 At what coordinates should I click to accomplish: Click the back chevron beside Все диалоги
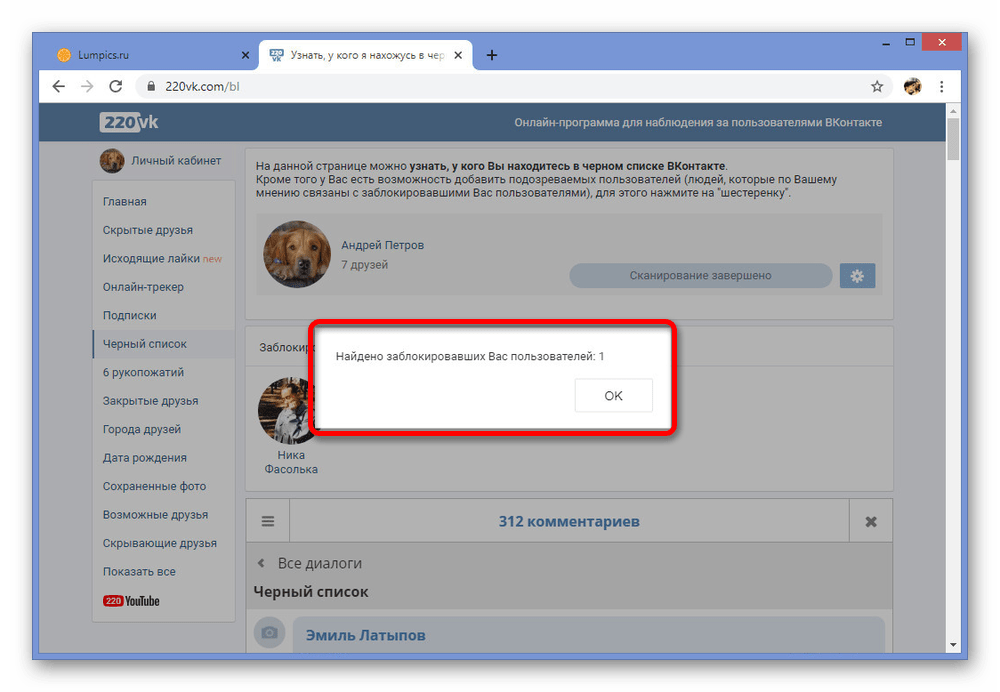click(x=261, y=563)
